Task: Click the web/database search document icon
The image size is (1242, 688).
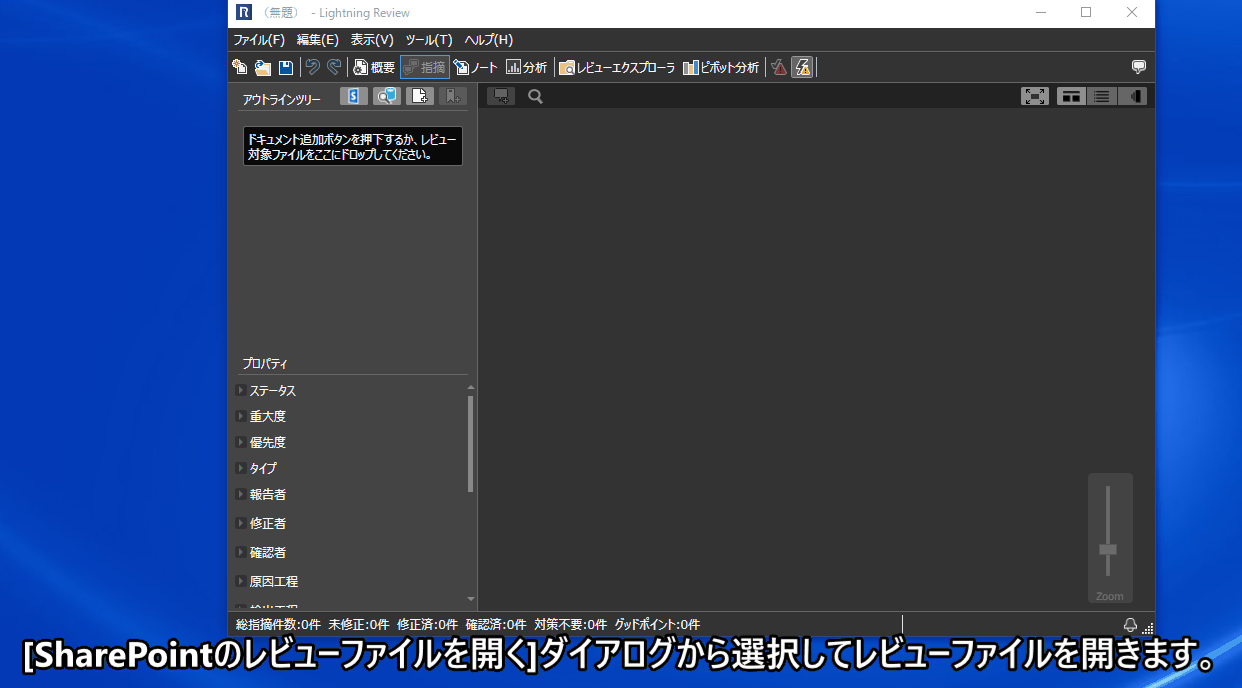Action: (x=387, y=96)
